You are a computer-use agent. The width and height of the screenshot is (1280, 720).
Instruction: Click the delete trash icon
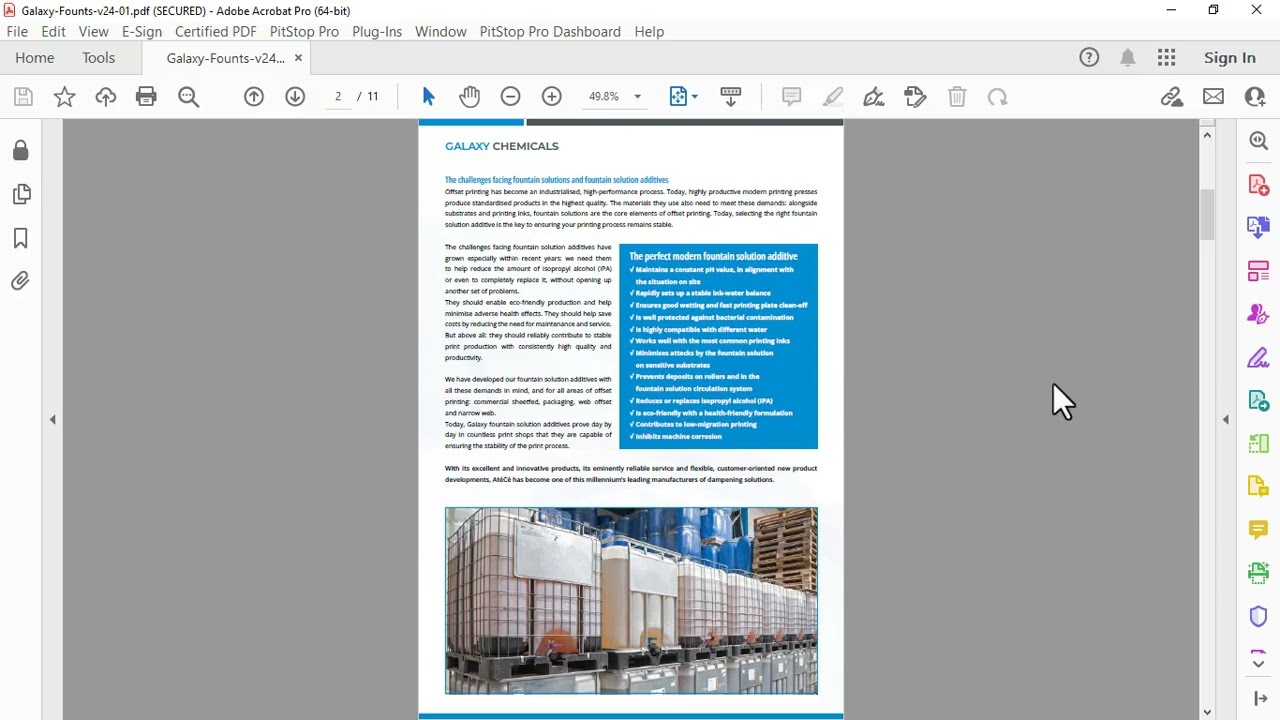pos(957,97)
